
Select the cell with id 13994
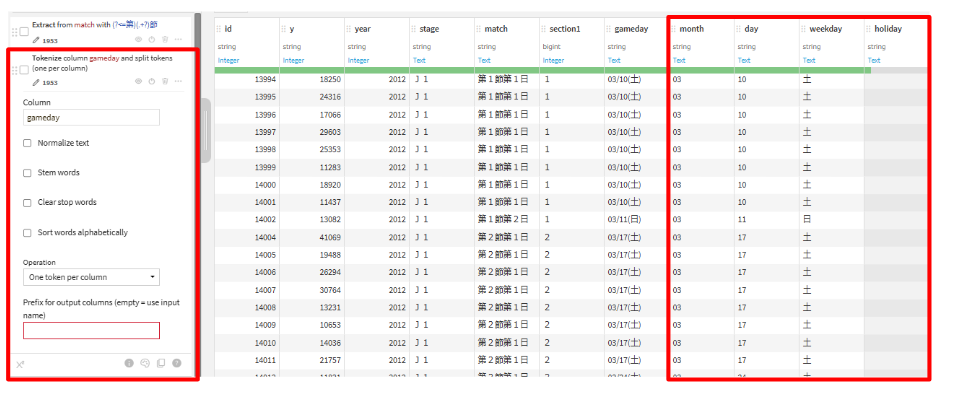click(x=247, y=79)
